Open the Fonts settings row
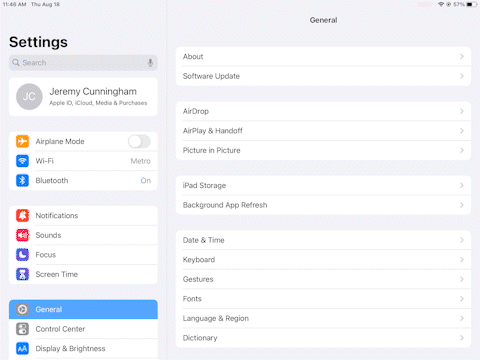The image size is (480, 360). [323, 299]
